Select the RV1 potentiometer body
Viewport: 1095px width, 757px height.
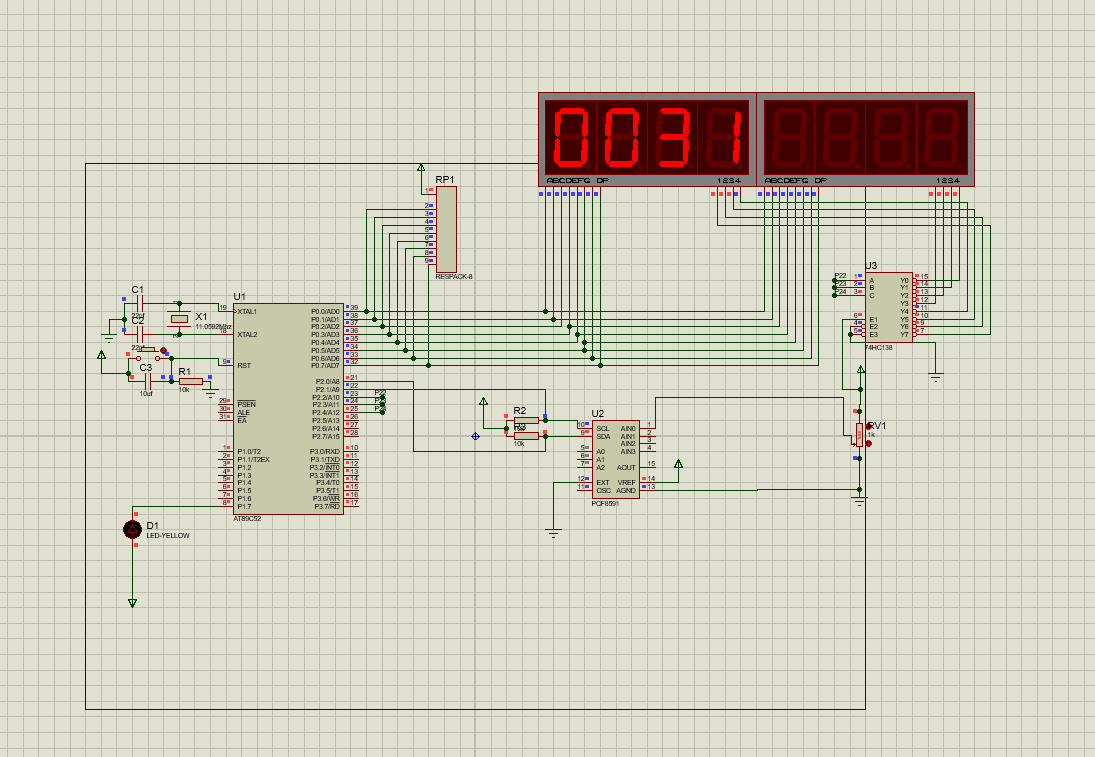coord(860,434)
